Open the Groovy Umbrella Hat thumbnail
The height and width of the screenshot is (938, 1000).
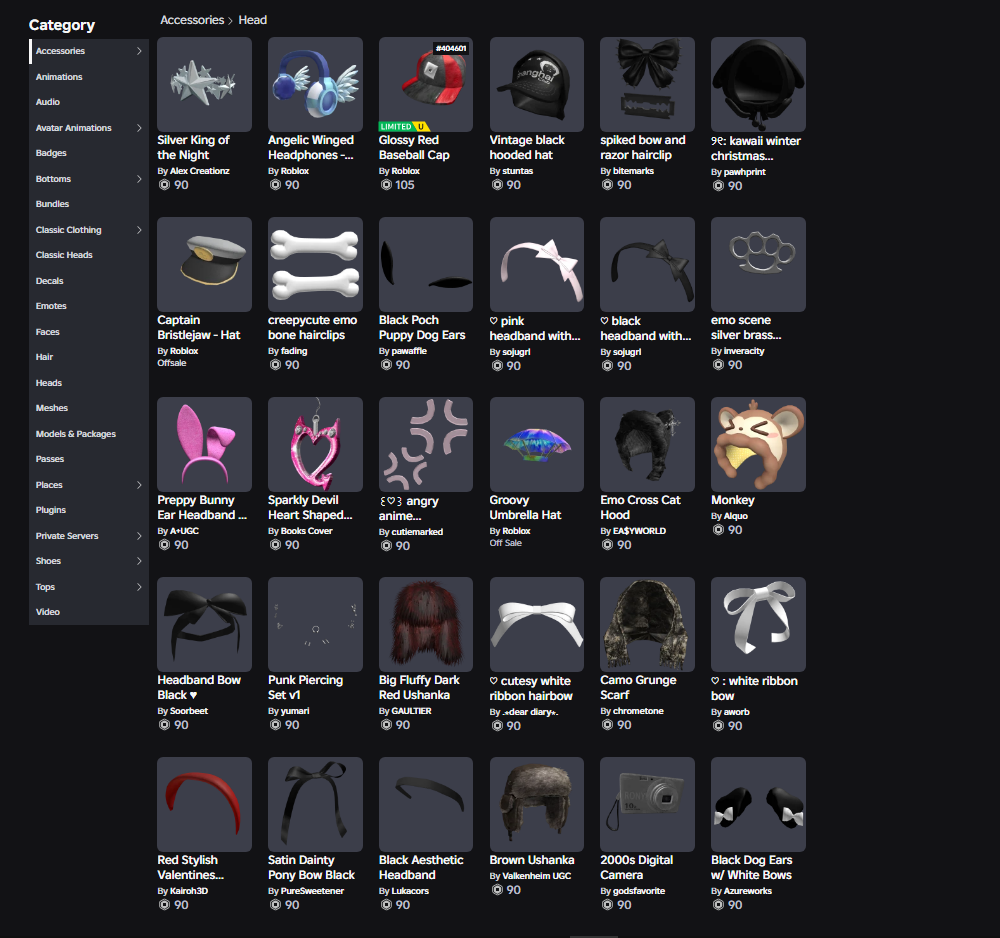[x=537, y=444]
